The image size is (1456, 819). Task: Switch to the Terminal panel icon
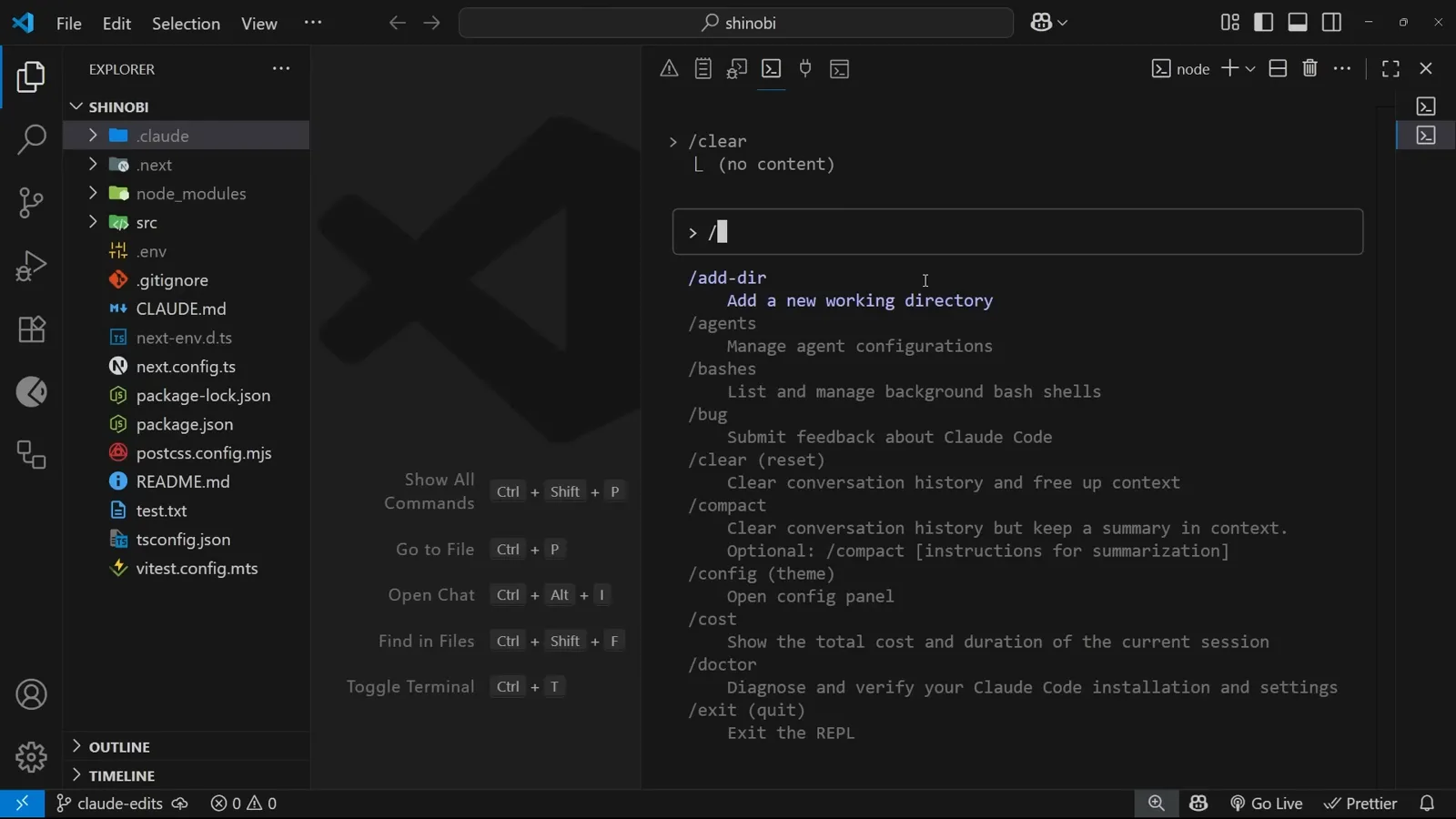(771, 68)
